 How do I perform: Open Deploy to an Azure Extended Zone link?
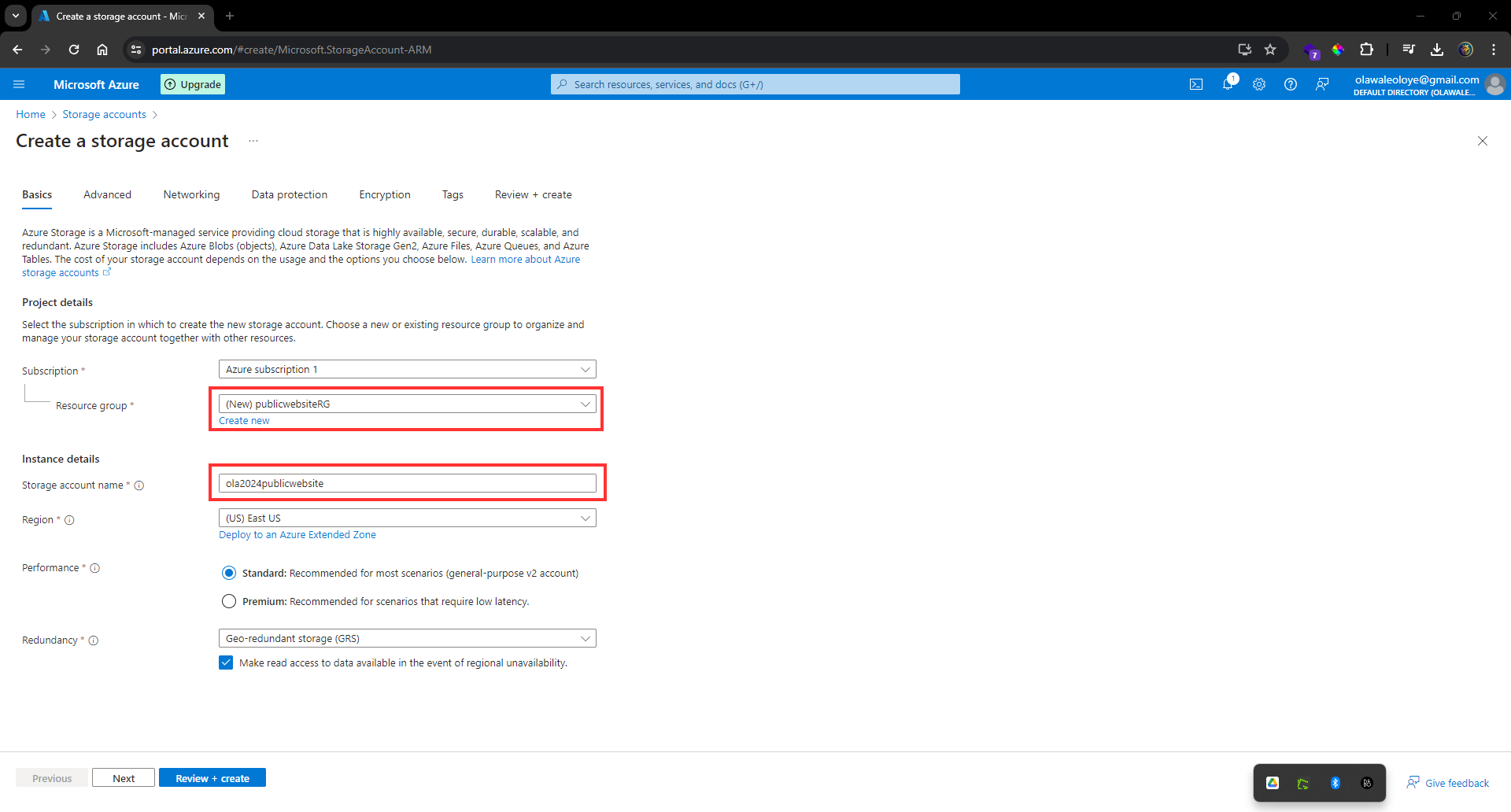click(297, 535)
